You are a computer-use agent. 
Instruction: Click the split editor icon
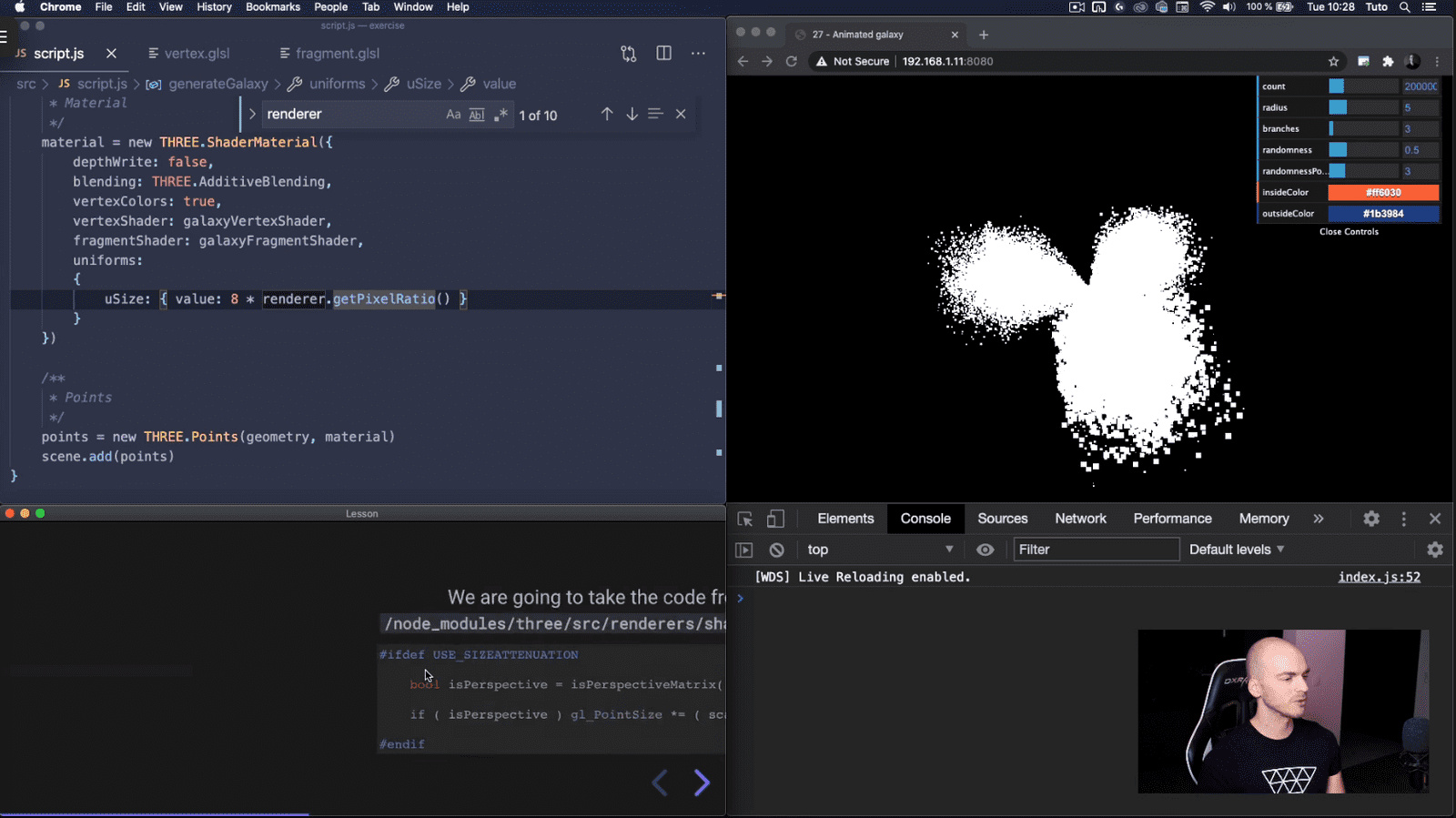click(x=663, y=54)
